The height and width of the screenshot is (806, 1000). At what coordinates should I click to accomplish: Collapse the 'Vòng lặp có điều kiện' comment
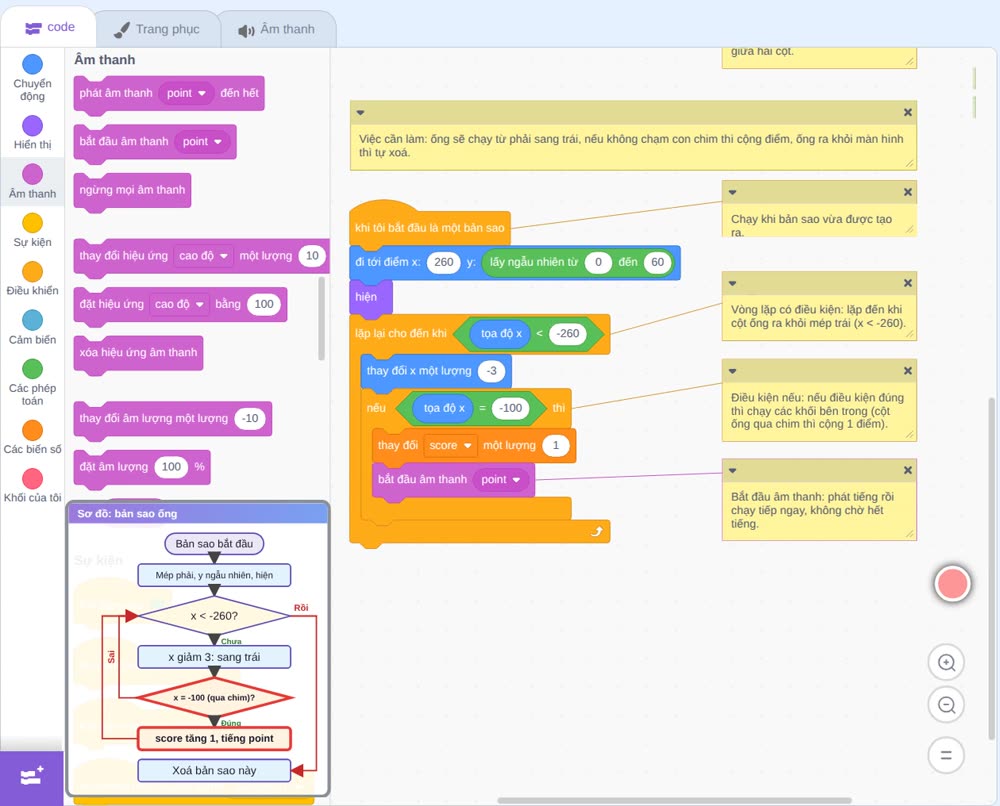733,282
